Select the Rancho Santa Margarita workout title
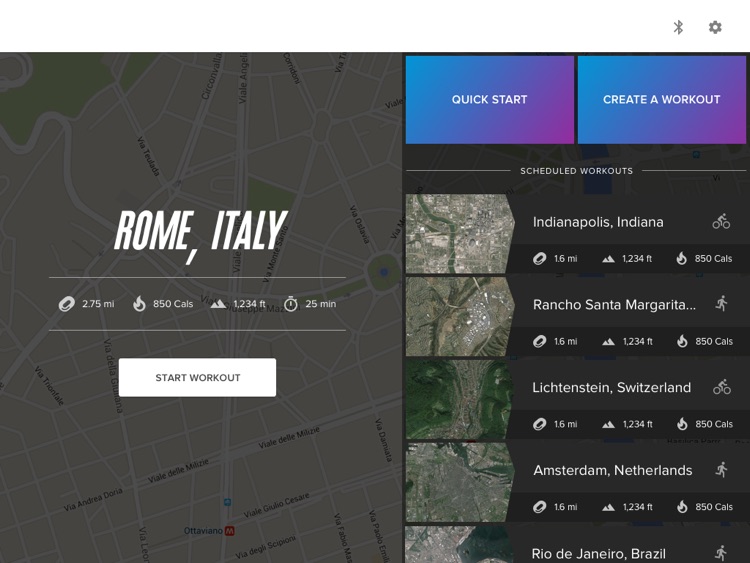Image resolution: width=750 pixels, height=563 pixels. tap(614, 305)
